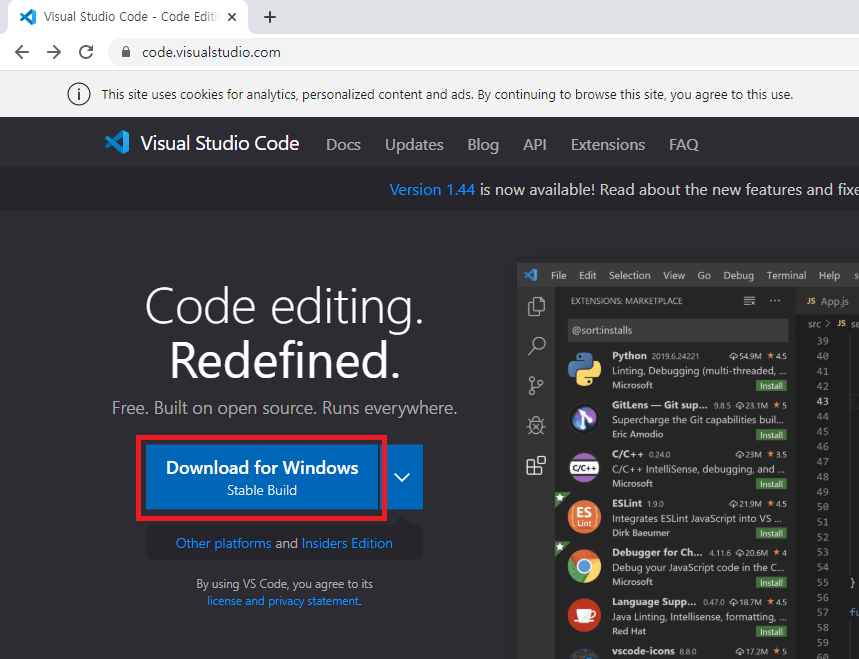This screenshot has width=859, height=659.
Task: Click the VS Code logo in the editor title bar
Action: (531, 275)
